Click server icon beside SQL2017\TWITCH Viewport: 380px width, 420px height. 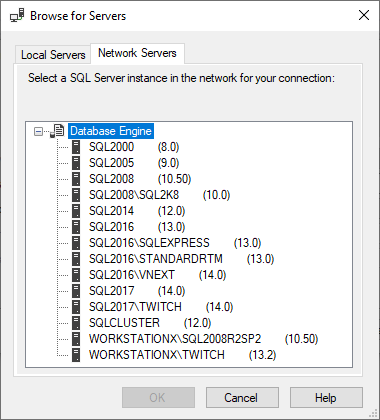tap(76, 307)
